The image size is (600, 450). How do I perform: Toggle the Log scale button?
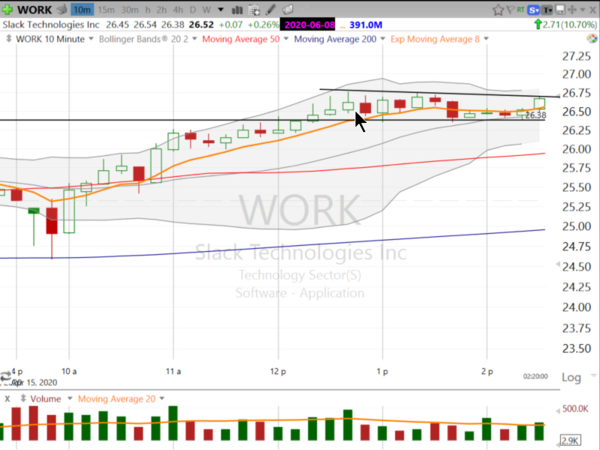pyautogui.click(x=571, y=378)
